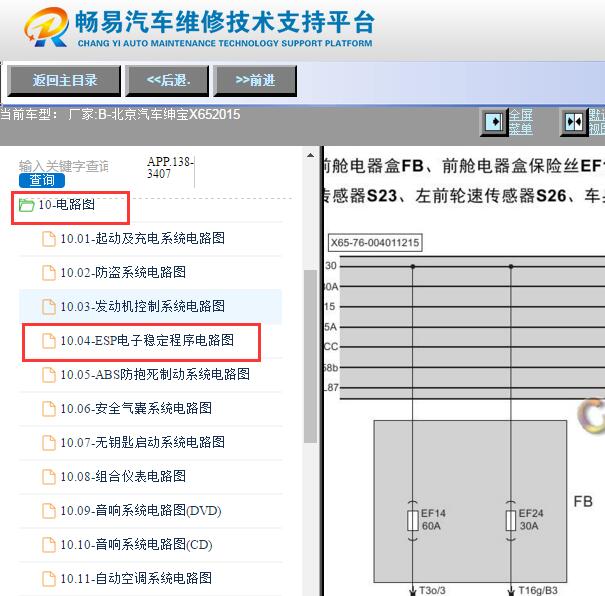The image size is (605, 596).
Task: Click the Chang Yi platform logo
Action: tap(47, 27)
